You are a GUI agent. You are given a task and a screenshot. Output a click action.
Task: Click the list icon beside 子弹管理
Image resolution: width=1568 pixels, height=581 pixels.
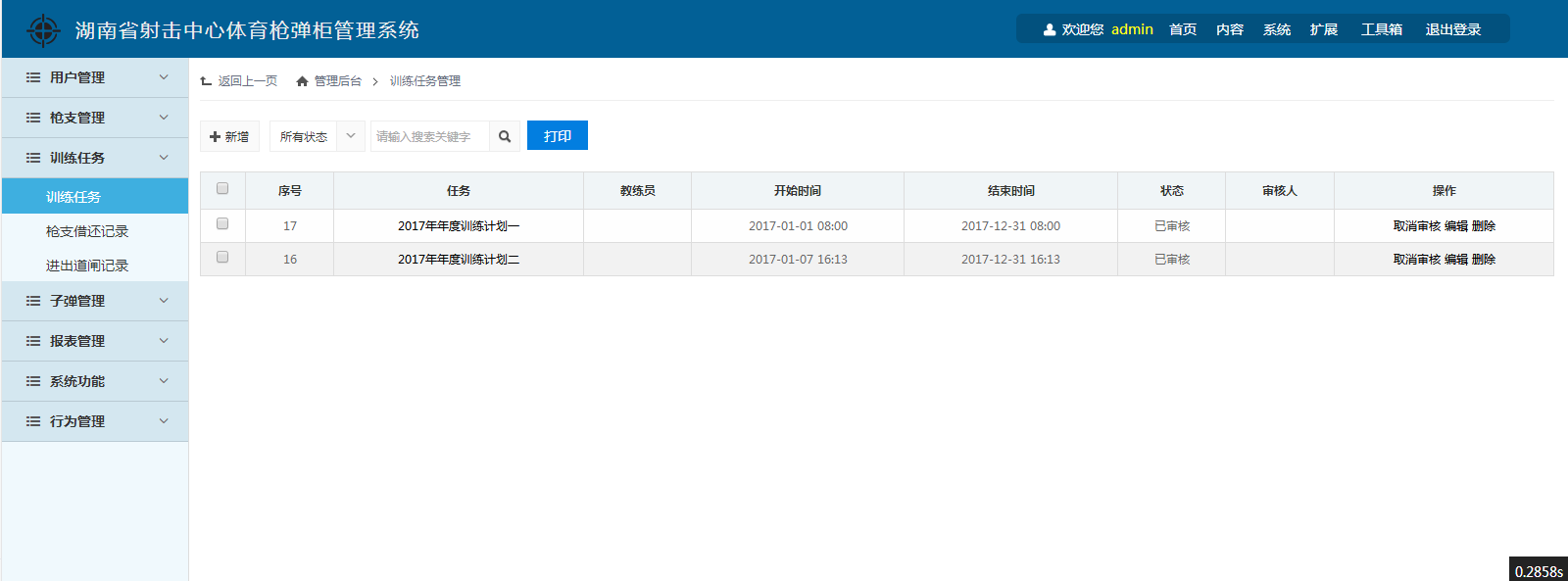click(x=33, y=301)
